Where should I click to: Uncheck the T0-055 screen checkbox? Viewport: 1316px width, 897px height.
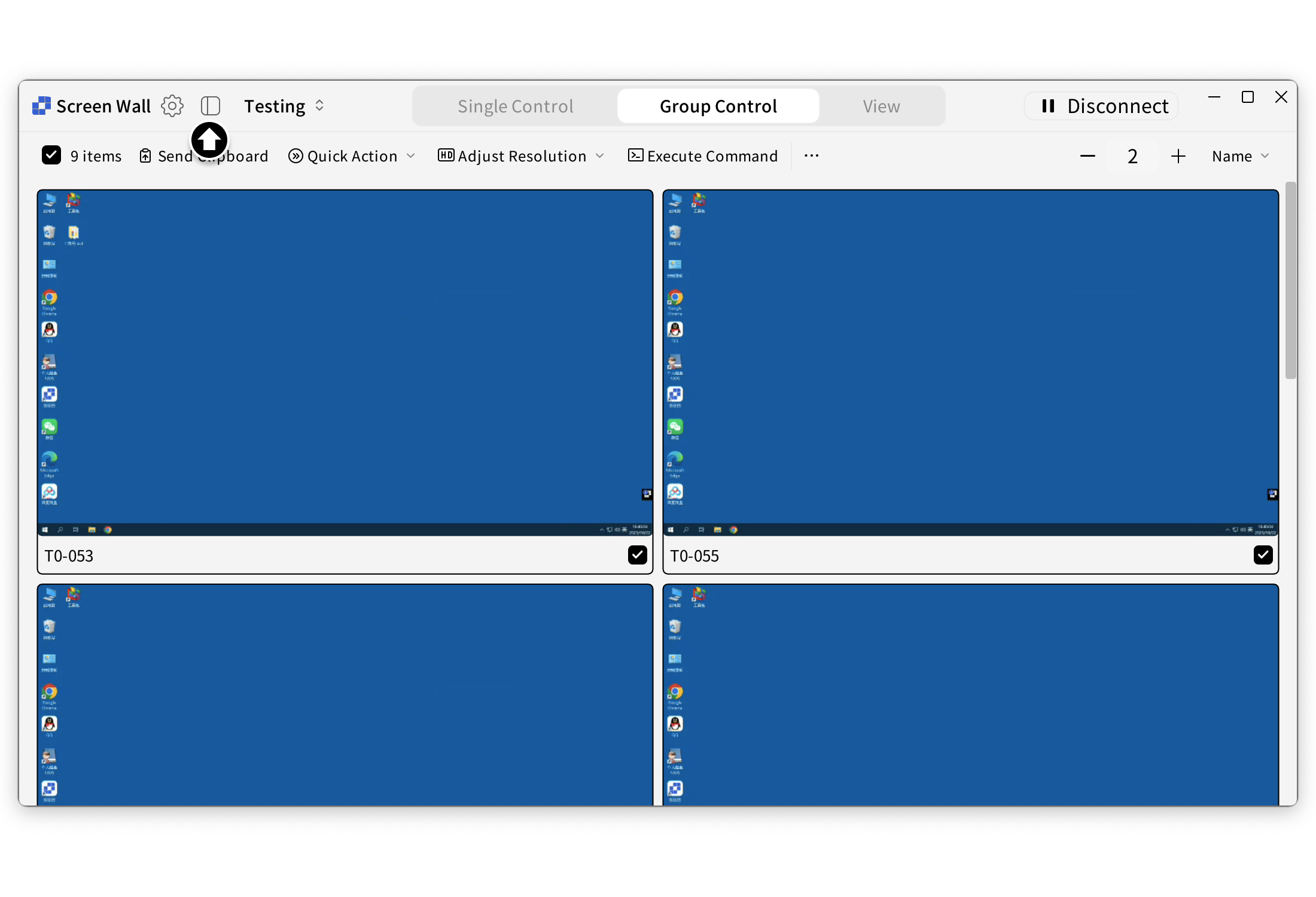(x=1263, y=555)
